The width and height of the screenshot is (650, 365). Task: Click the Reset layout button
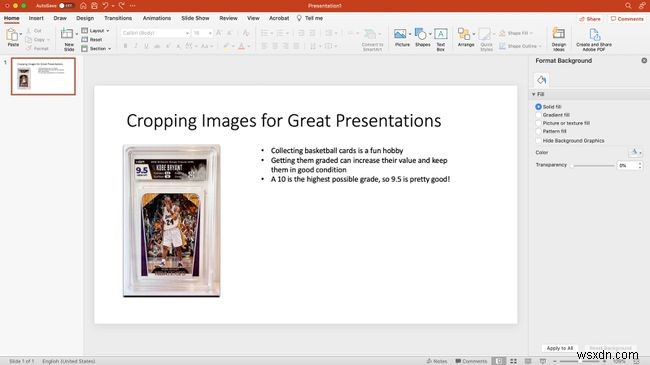pyautogui.click(x=92, y=39)
